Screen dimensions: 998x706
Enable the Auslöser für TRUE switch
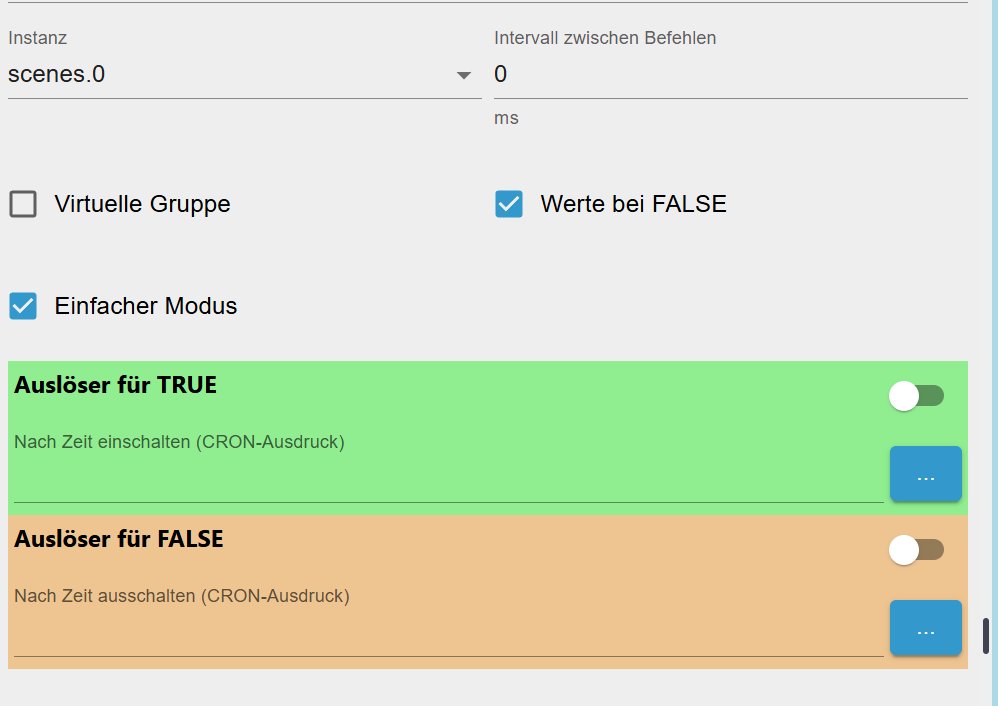click(916, 396)
